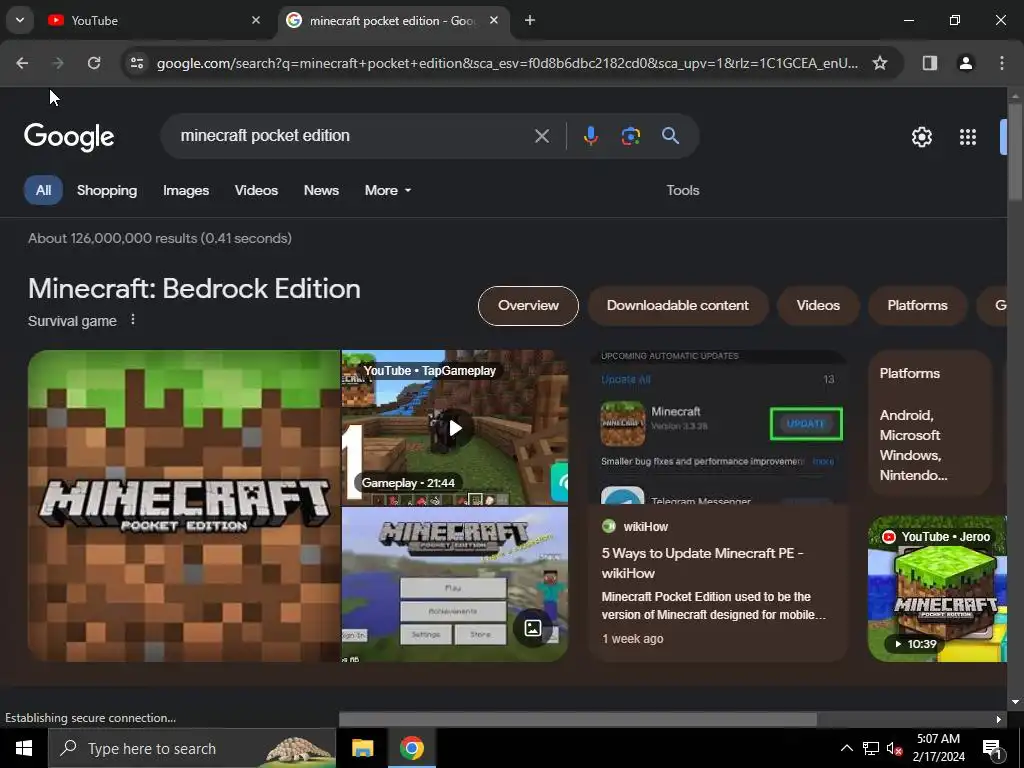Open the Minecraft Pocket Edition logo image
Image resolution: width=1024 pixels, height=768 pixels.
(x=184, y=506)
